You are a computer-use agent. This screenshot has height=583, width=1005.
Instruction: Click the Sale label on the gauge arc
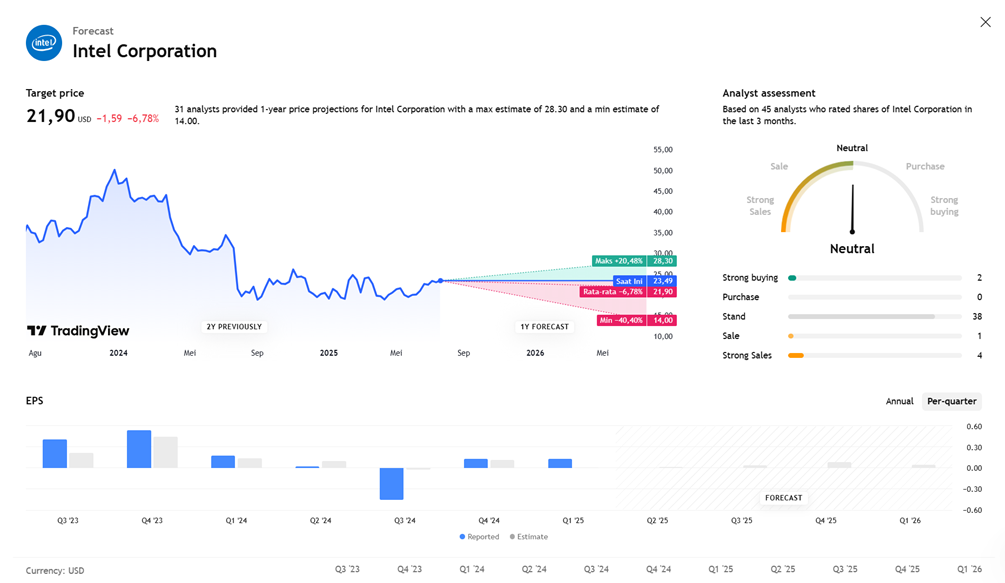(779, 167)
